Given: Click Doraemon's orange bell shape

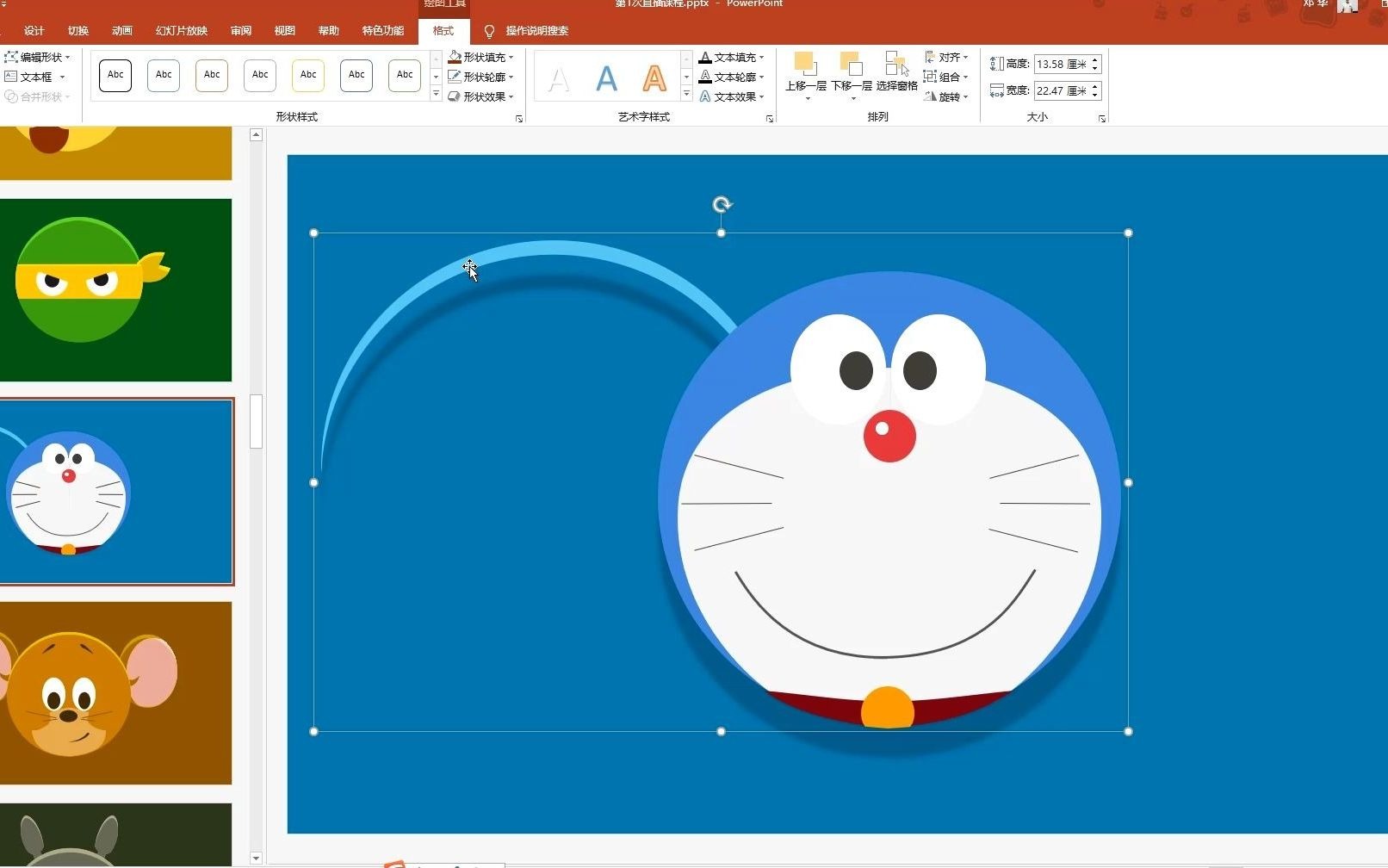Looking at the screenshot, I should click(x=888, y=708).
